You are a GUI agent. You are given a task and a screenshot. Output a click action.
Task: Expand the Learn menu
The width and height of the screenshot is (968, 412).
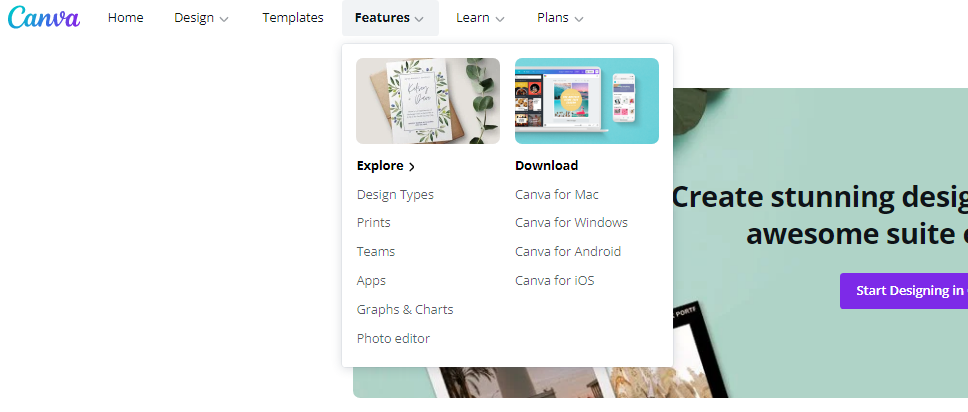tap(480, 18)
